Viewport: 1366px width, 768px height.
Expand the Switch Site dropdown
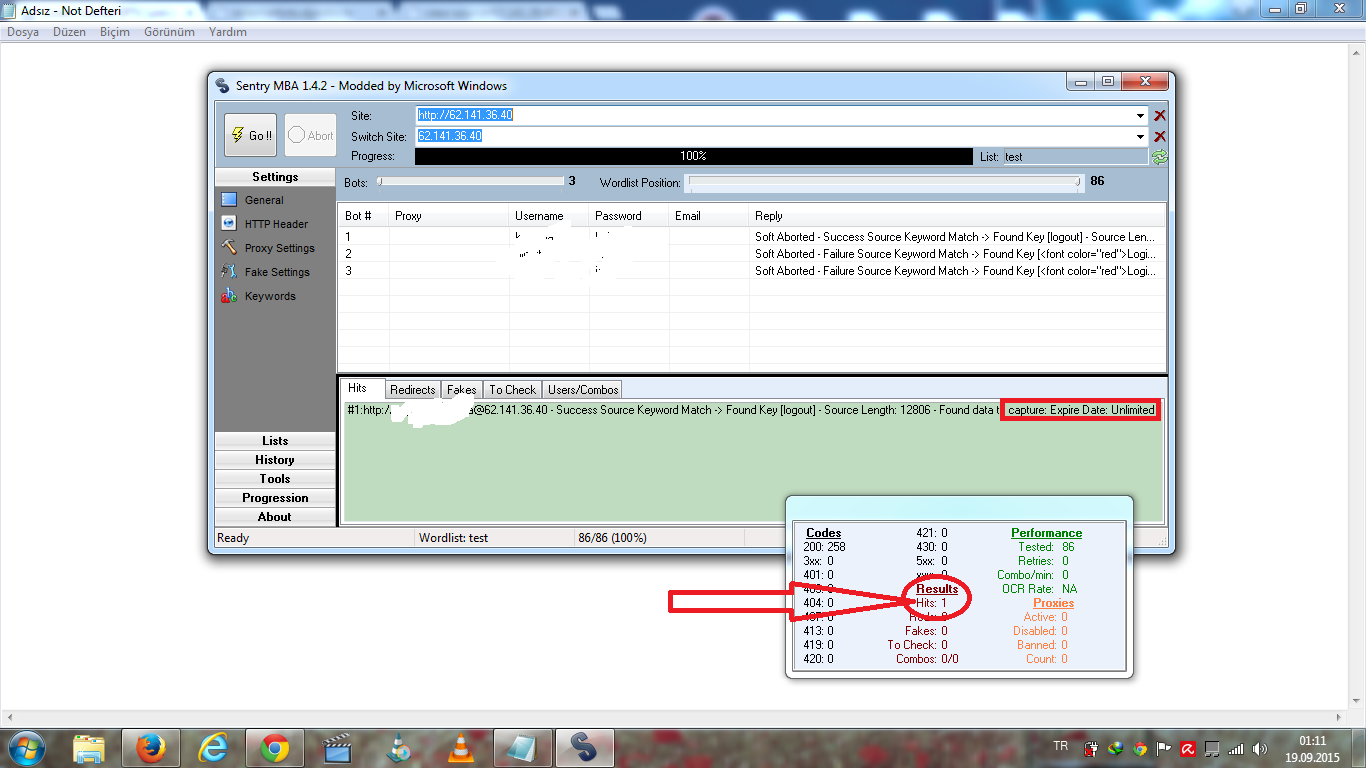click(1141, 136)
